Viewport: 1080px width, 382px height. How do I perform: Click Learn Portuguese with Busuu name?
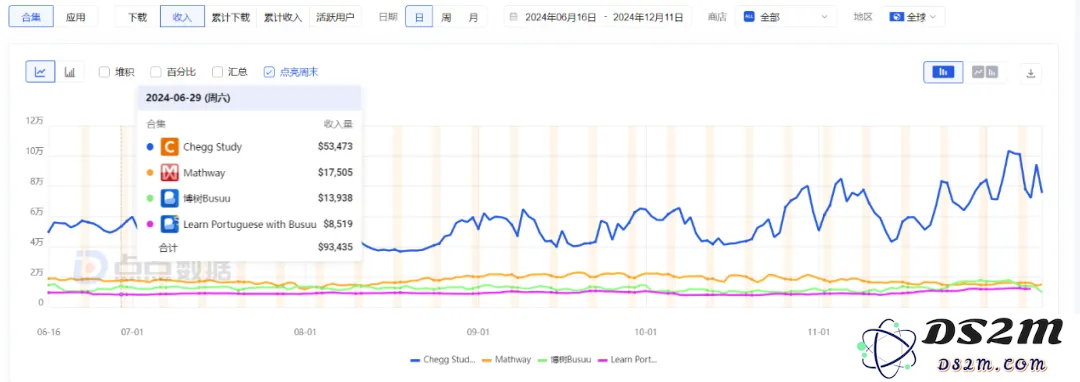click(249, 224)
